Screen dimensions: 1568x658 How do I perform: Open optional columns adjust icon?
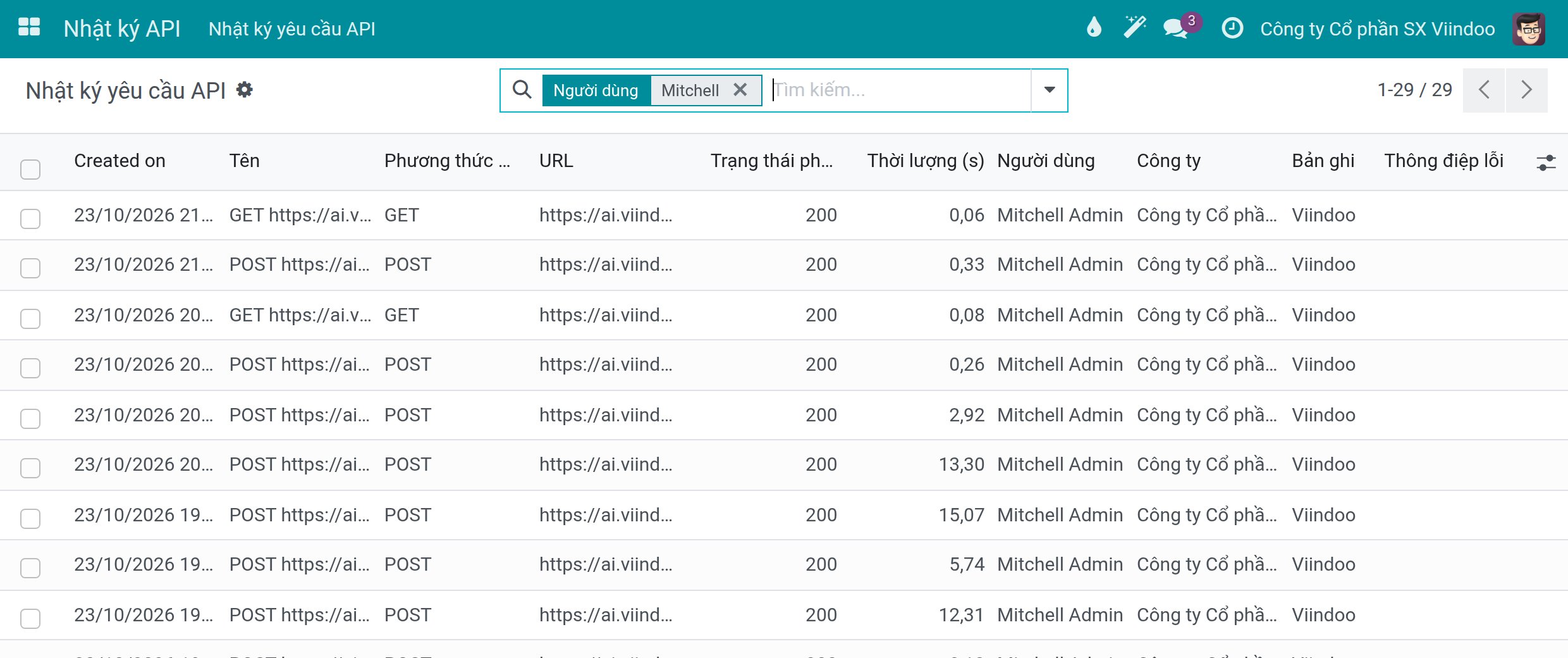coord(1546,163)
